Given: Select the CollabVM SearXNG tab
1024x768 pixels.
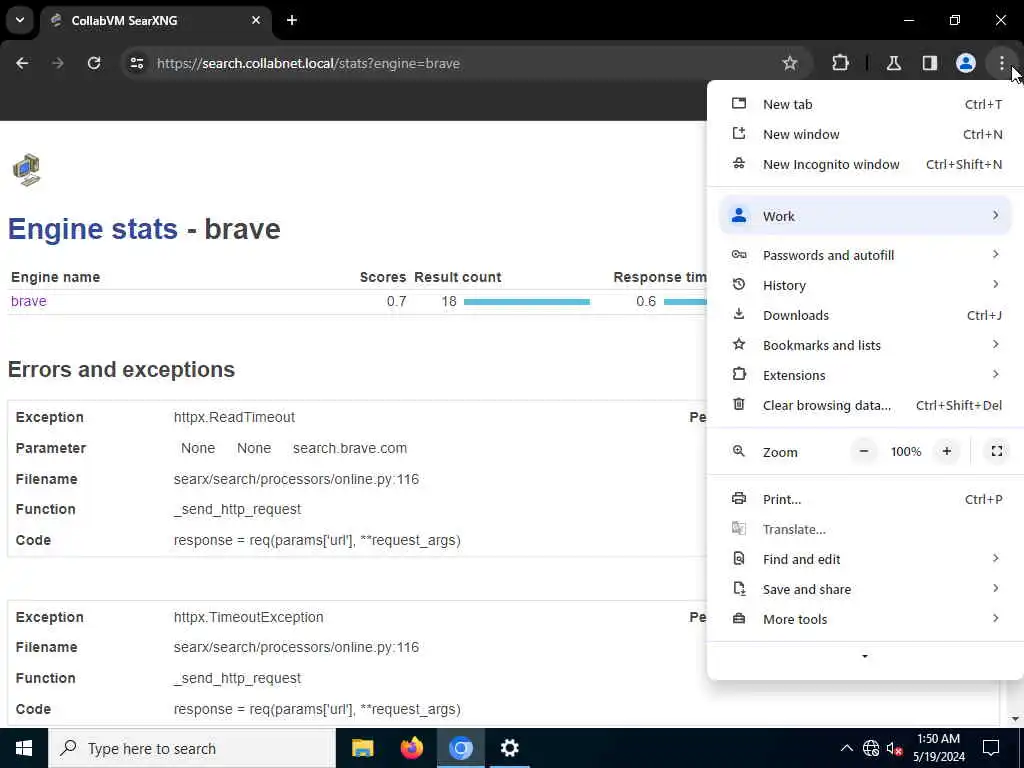Looking at the screenshot, I should pos(155,21).
